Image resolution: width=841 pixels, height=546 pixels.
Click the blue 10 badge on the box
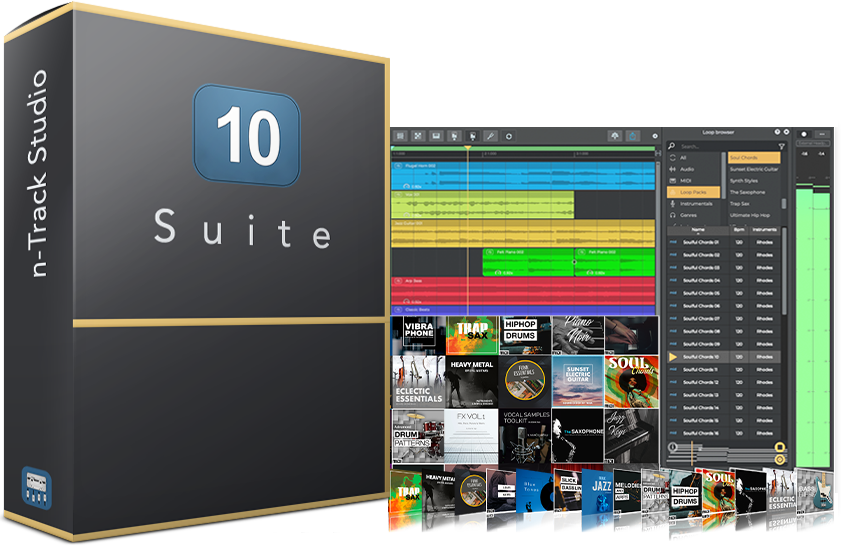246,135
